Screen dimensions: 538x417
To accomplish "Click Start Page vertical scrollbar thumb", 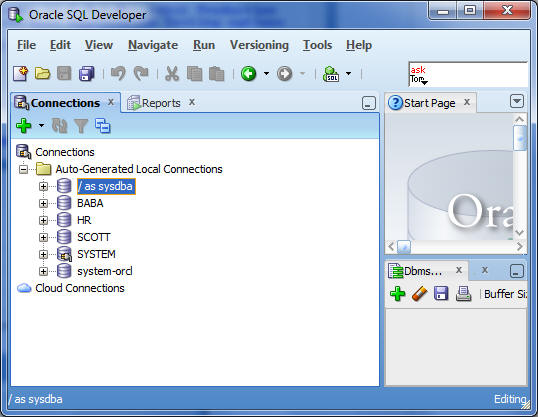I will pyautogui.click(x=520, y=138).
